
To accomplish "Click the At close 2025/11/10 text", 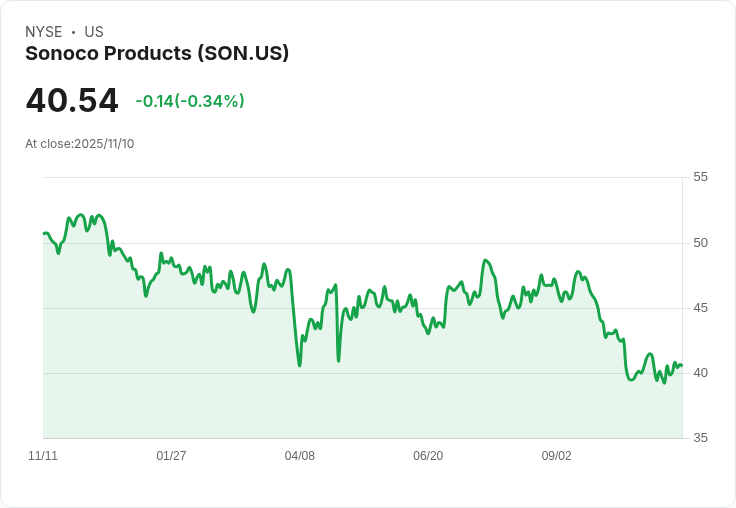I will [80, 144].
